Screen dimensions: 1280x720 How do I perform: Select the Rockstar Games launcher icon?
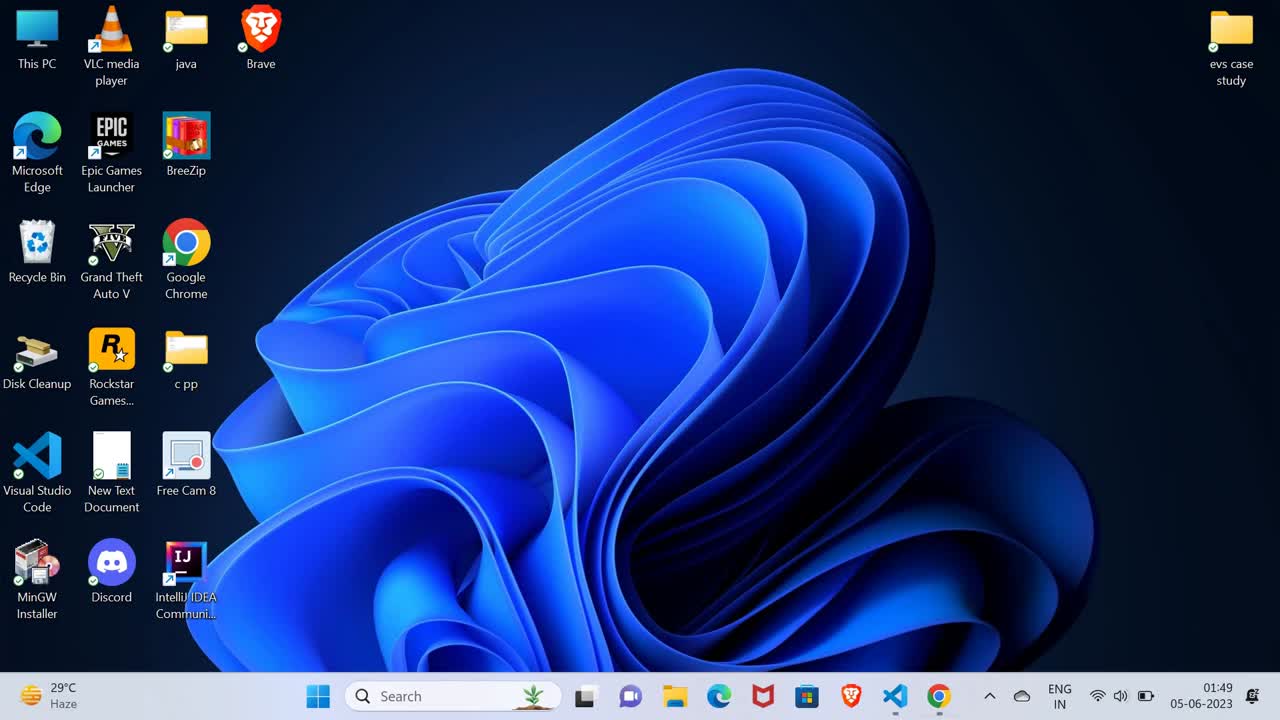(x=111, y=367)
